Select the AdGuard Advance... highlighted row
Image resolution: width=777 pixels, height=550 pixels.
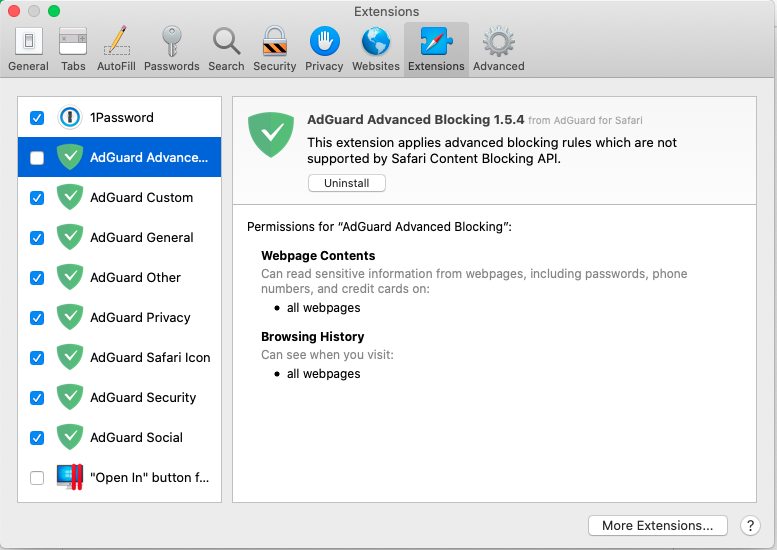pos(119,157)
